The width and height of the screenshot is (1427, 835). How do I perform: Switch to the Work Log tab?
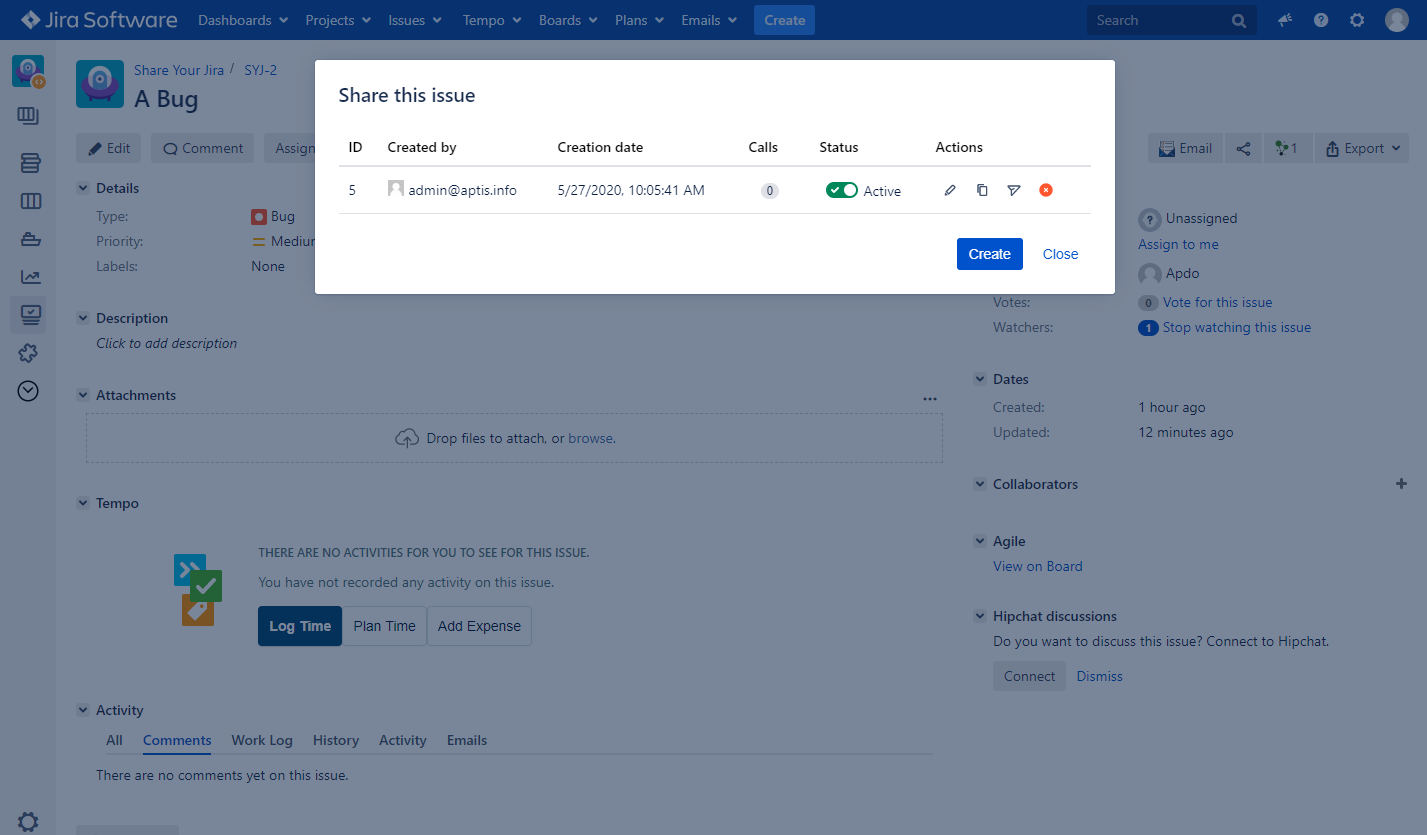[x=262, y=740]
